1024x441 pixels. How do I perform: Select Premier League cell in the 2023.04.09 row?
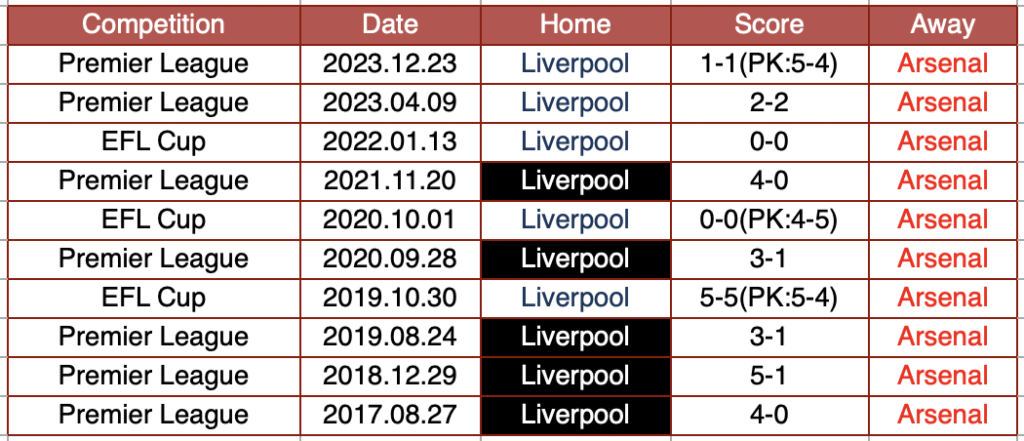coord(153,103)
